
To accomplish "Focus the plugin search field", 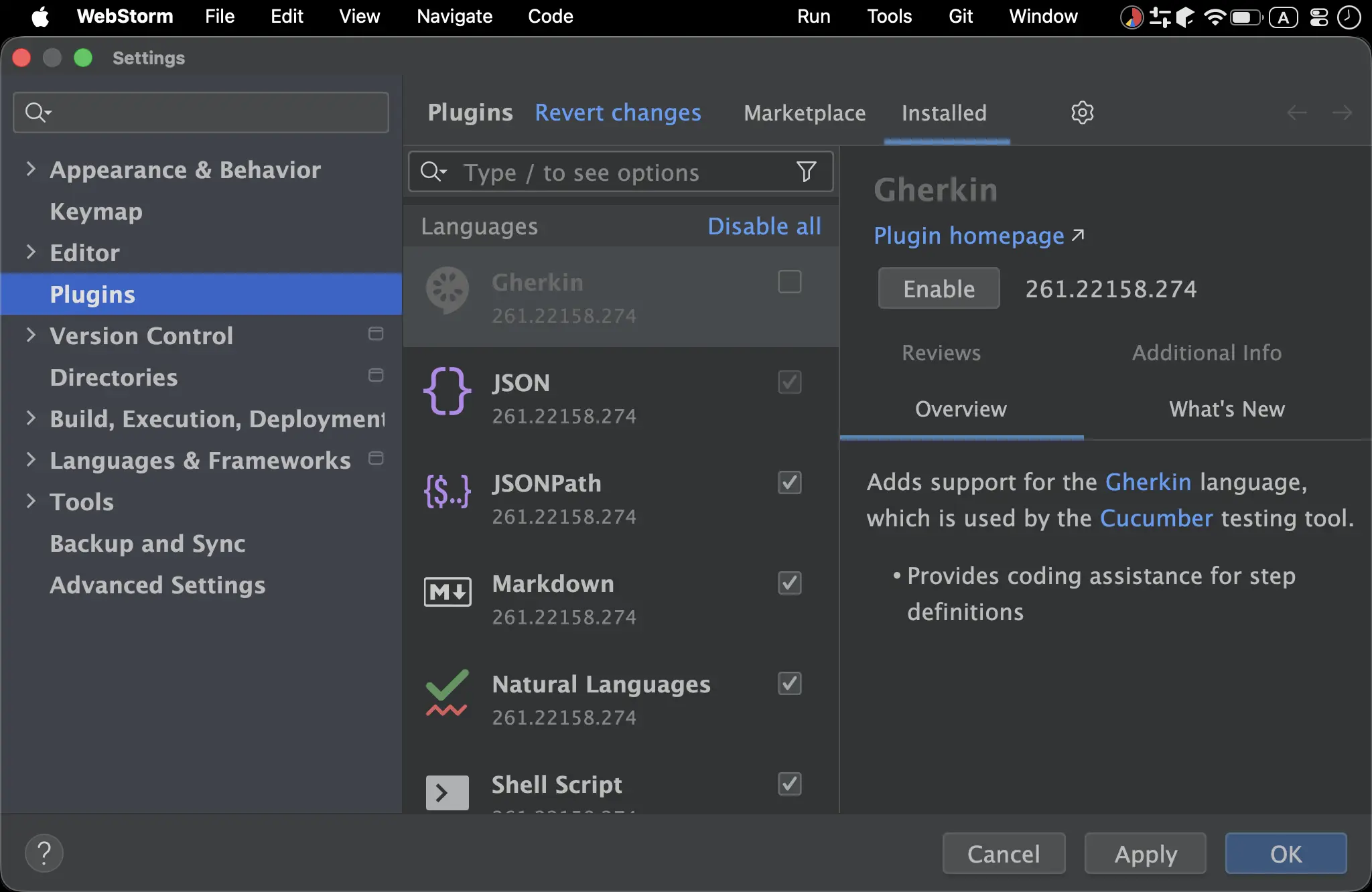I will 621,172.
